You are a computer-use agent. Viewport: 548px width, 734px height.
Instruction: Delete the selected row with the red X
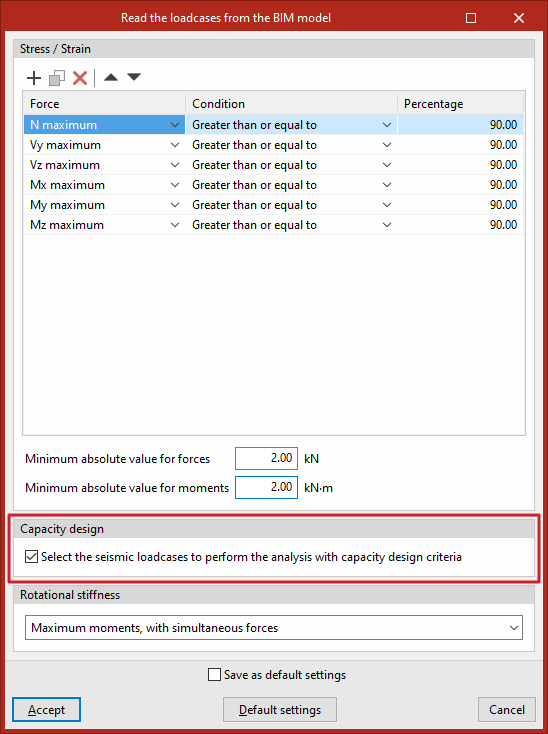(80, 78)
